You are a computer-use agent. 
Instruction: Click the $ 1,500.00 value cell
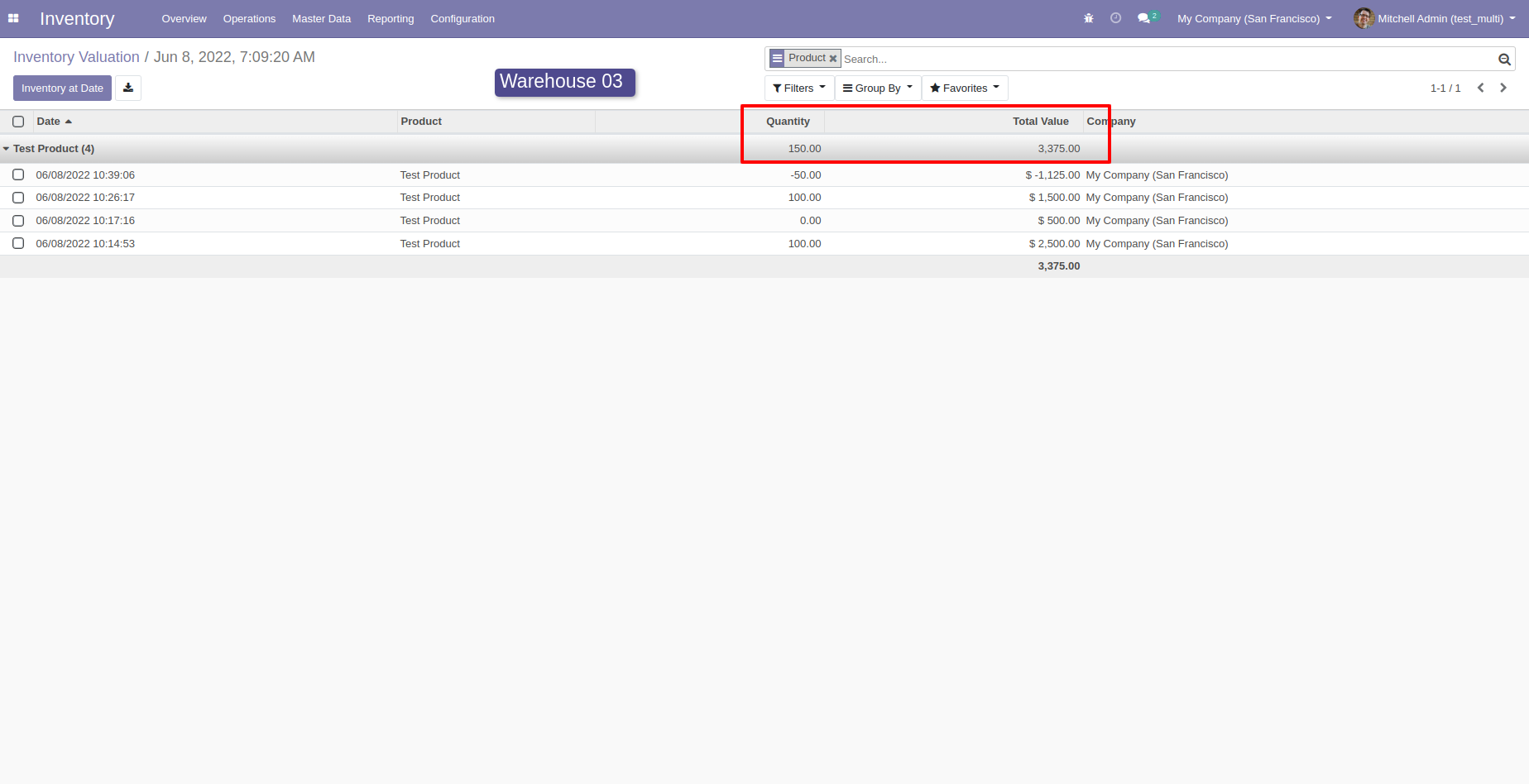click(1054, 198)
